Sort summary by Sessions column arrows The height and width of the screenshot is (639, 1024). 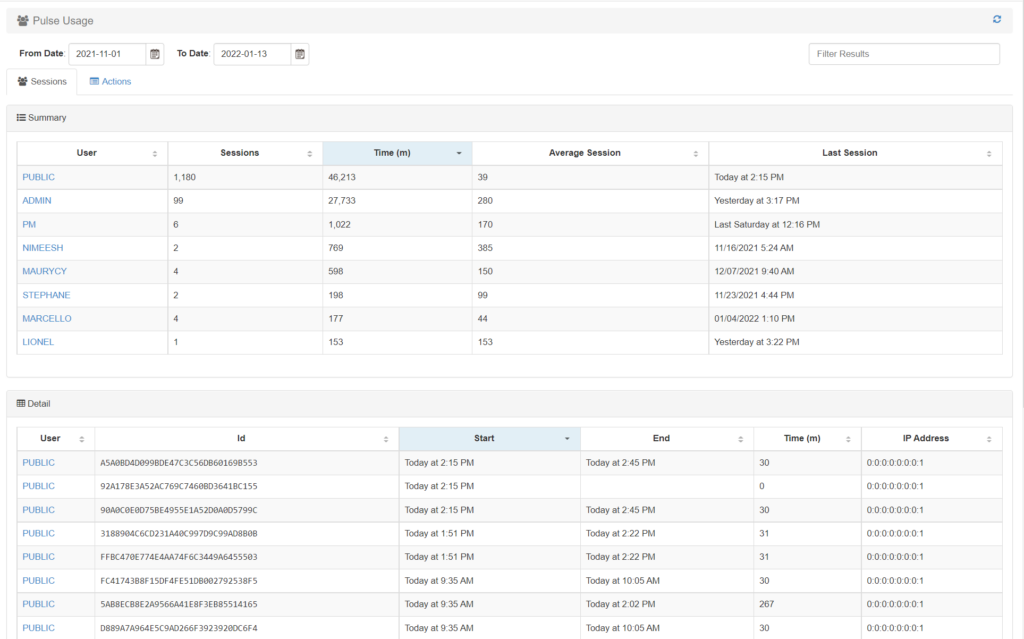pyautogui.click(x=309, y=154)
